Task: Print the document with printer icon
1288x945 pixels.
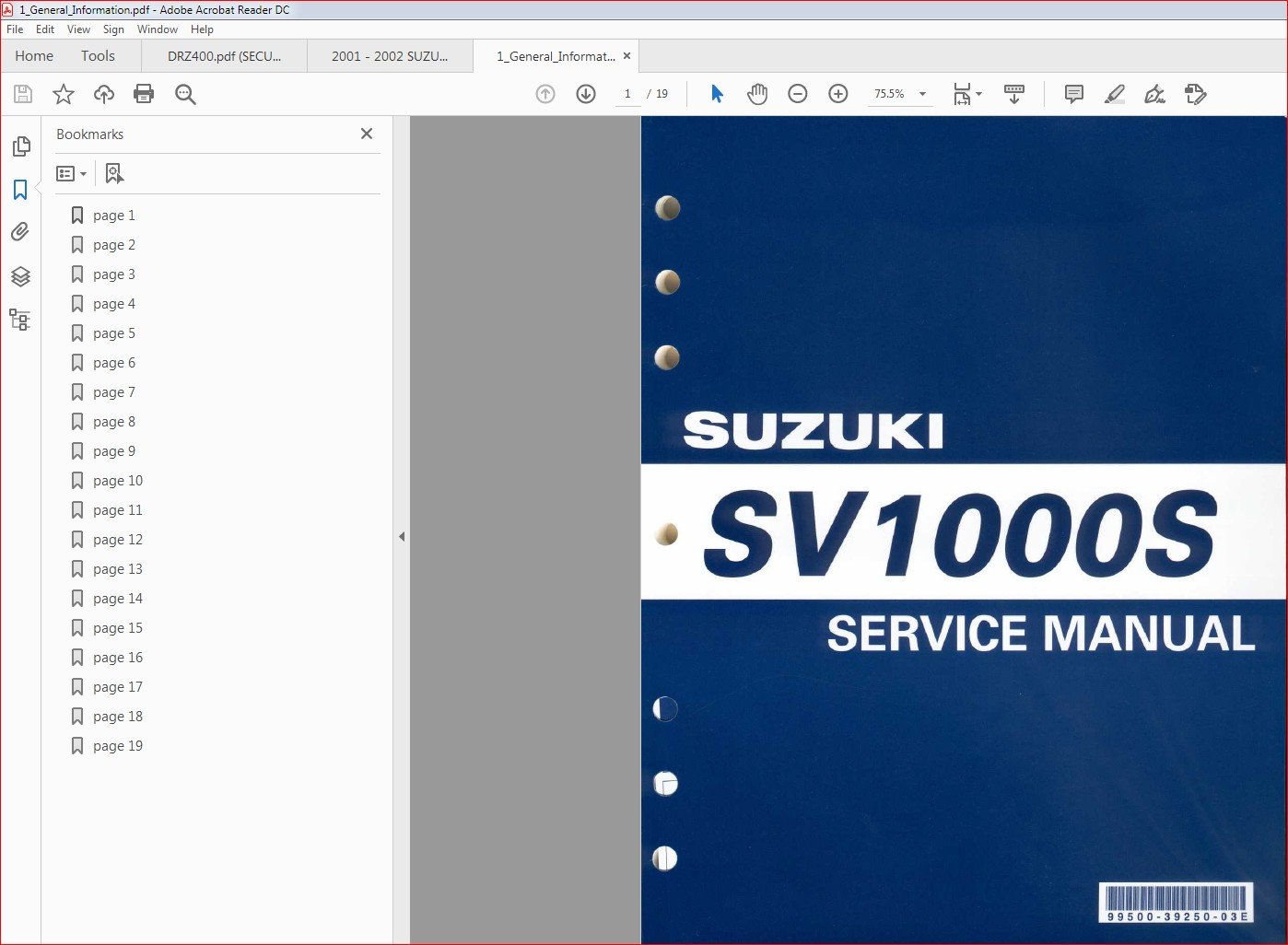Action: tap(144, 94)
